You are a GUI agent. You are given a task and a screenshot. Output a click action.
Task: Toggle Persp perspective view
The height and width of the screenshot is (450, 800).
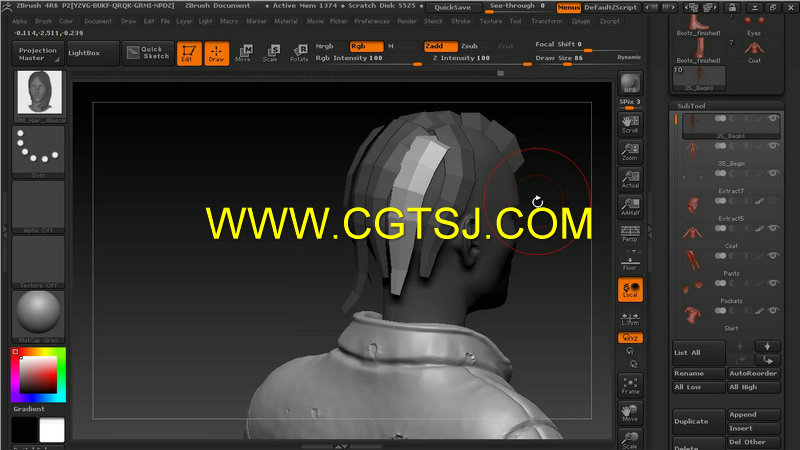point(630,234)
